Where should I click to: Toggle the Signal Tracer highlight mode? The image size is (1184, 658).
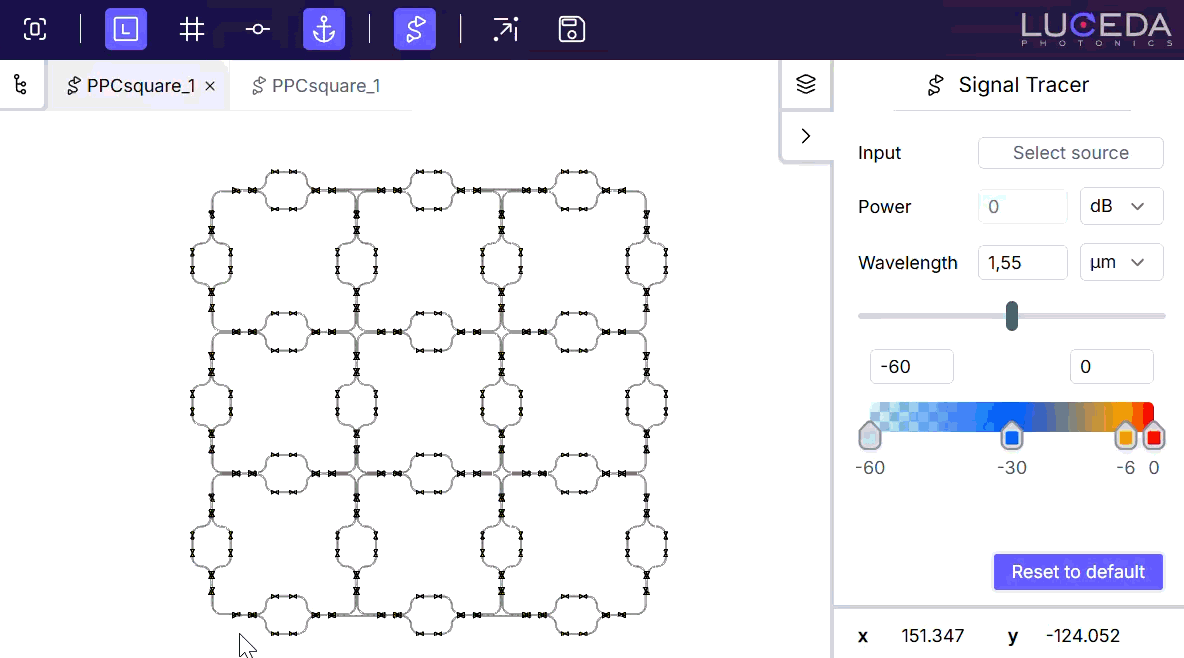click(414, 29)
